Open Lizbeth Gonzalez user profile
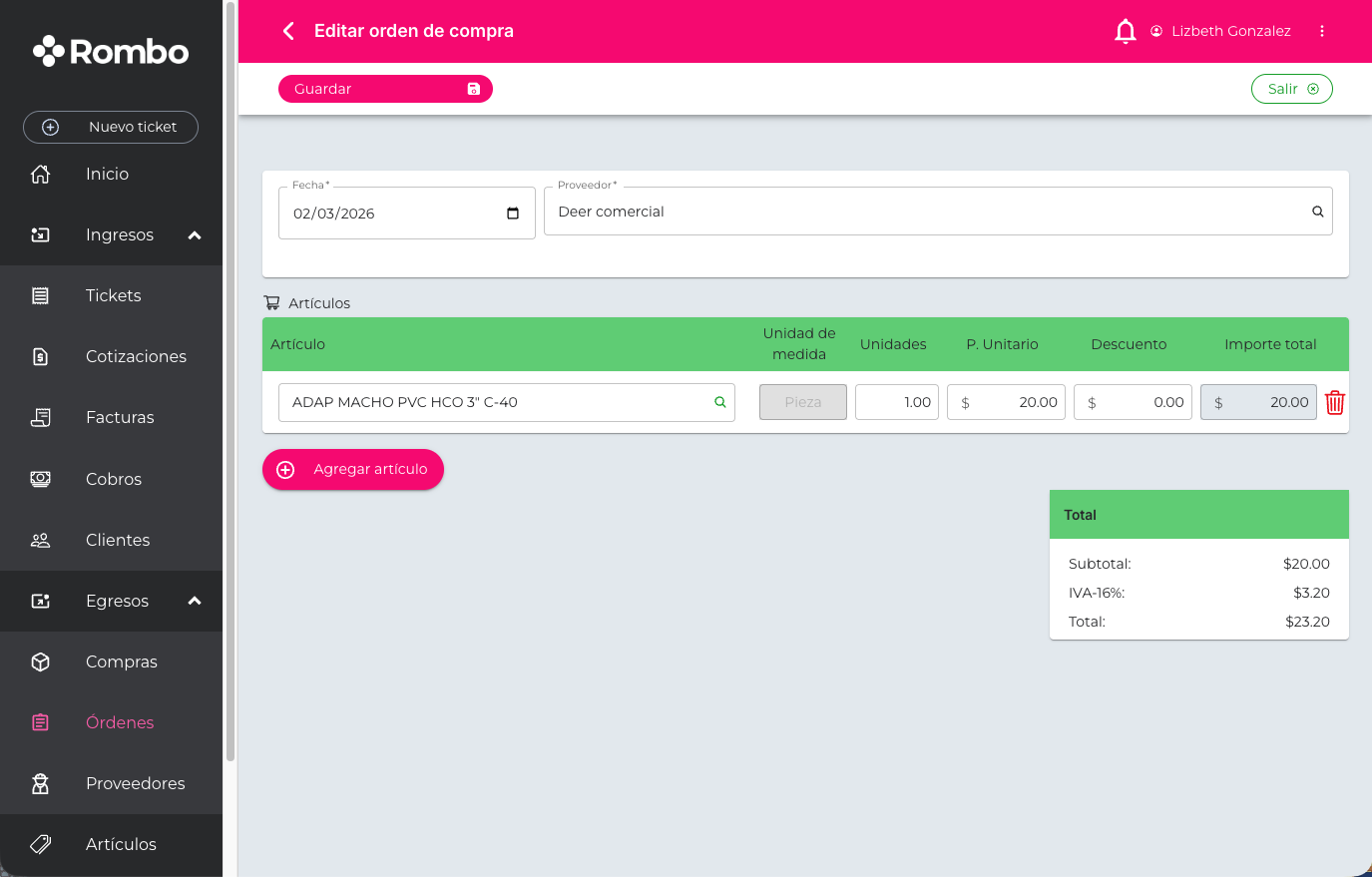 [x=1220, y=31]
